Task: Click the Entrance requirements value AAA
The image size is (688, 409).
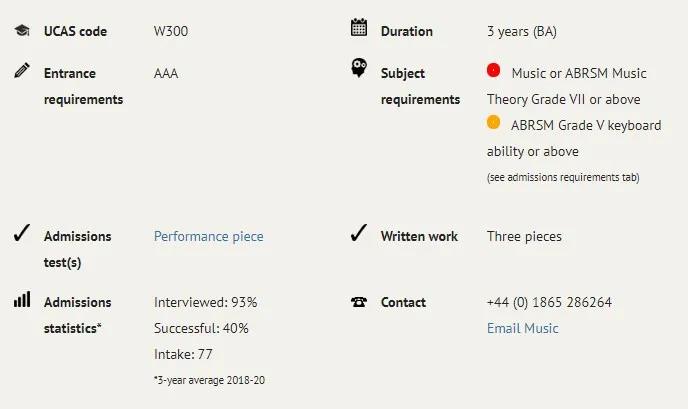Action: [x=166, y=73]
